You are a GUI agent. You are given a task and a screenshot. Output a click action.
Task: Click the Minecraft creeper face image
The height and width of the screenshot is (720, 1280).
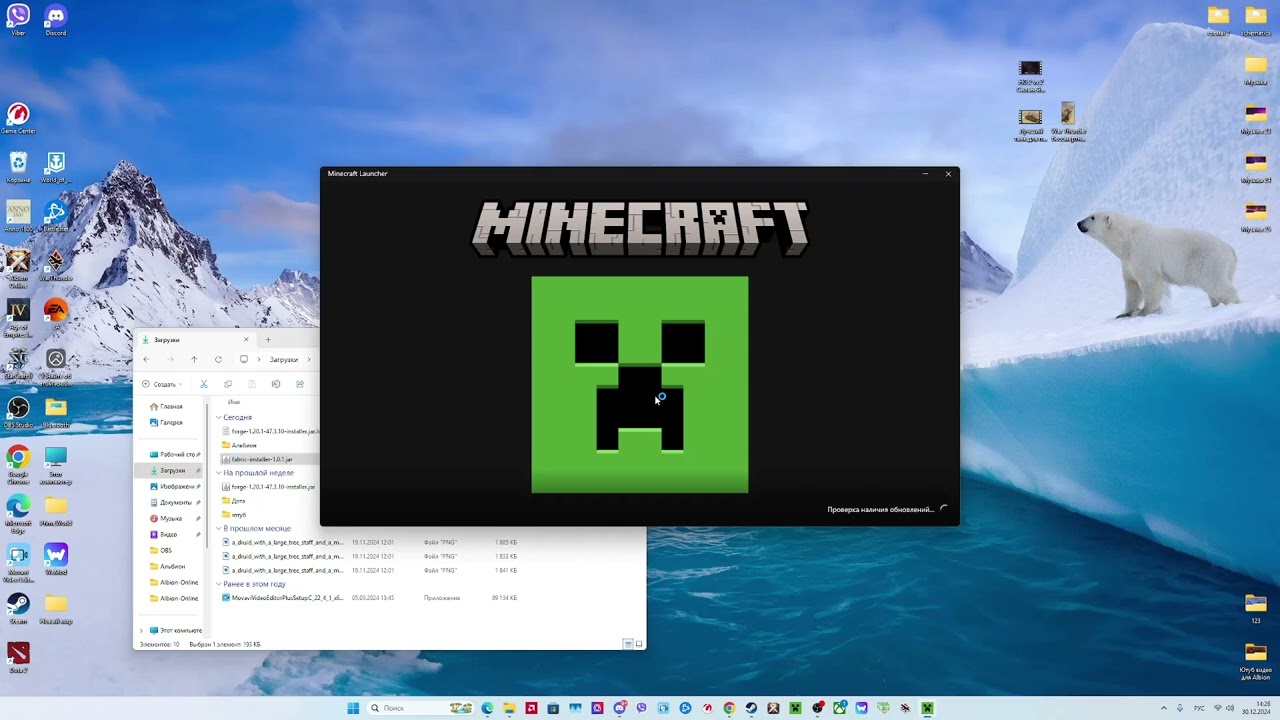click(640, 384)
